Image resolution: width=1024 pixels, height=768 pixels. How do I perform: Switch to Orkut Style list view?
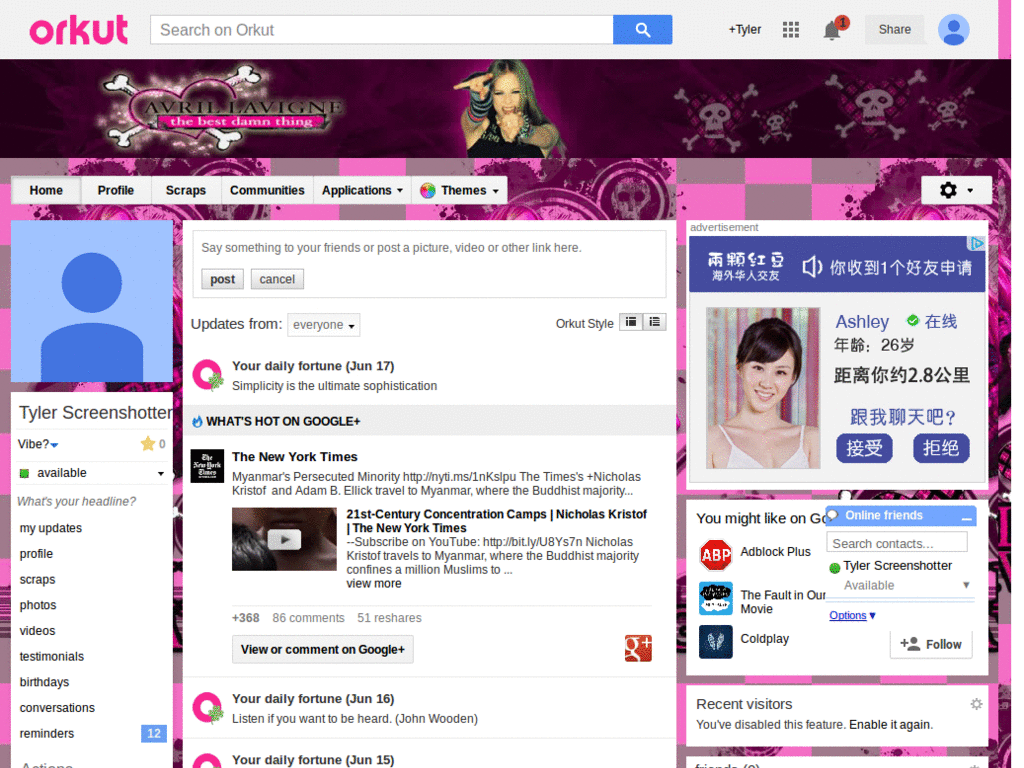click(654, 322)
